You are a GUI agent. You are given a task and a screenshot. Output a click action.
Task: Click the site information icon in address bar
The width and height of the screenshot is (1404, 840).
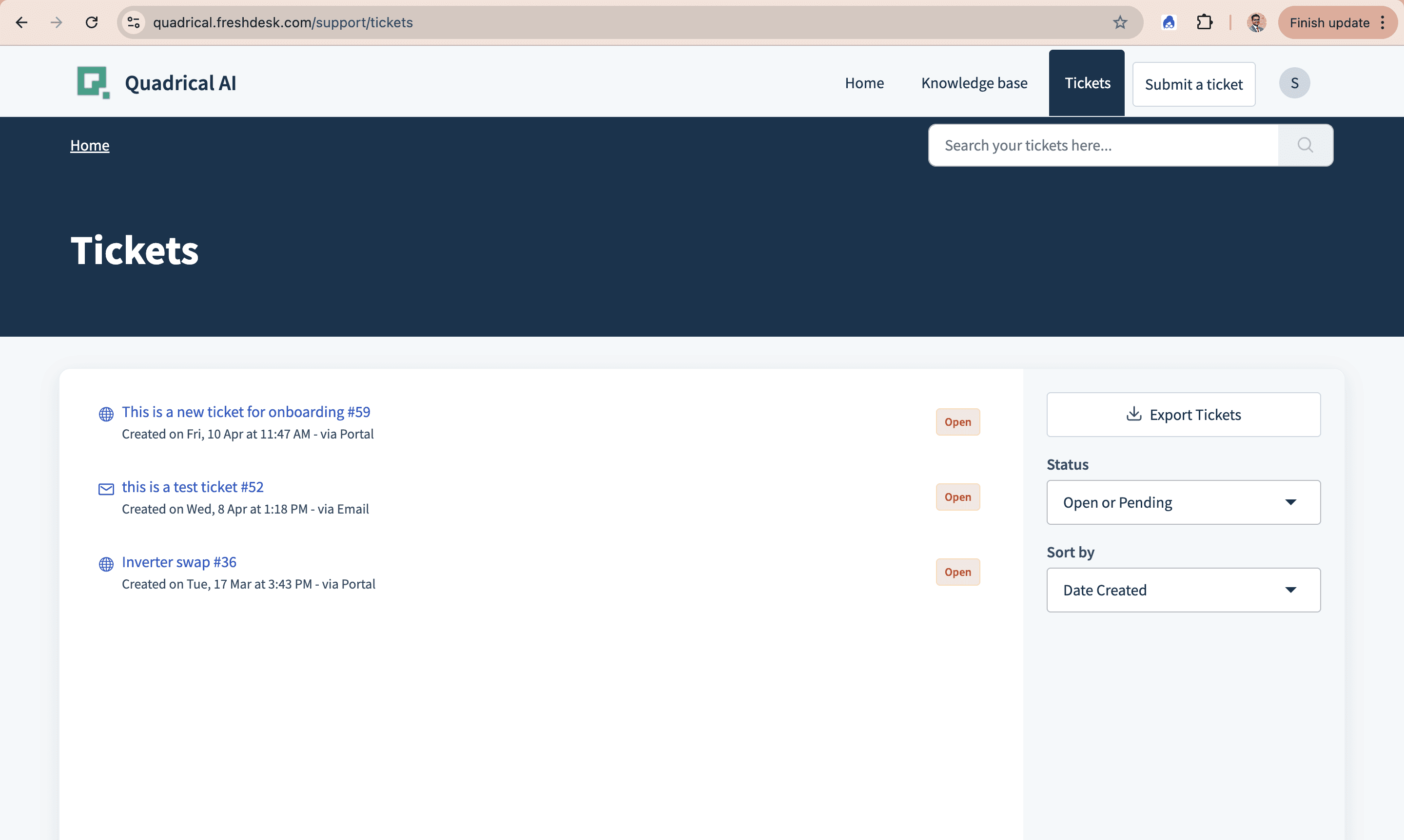(134, 22)
